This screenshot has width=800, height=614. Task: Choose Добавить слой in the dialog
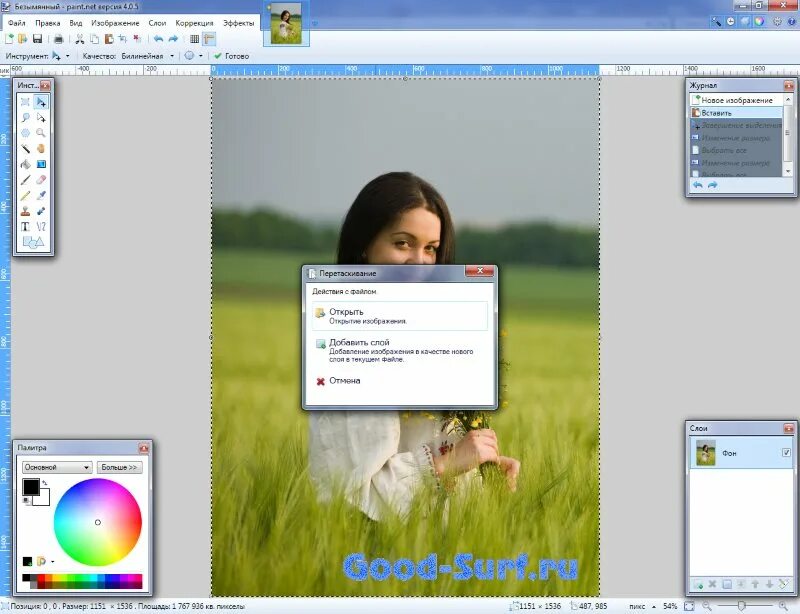[x=400, y=350]
